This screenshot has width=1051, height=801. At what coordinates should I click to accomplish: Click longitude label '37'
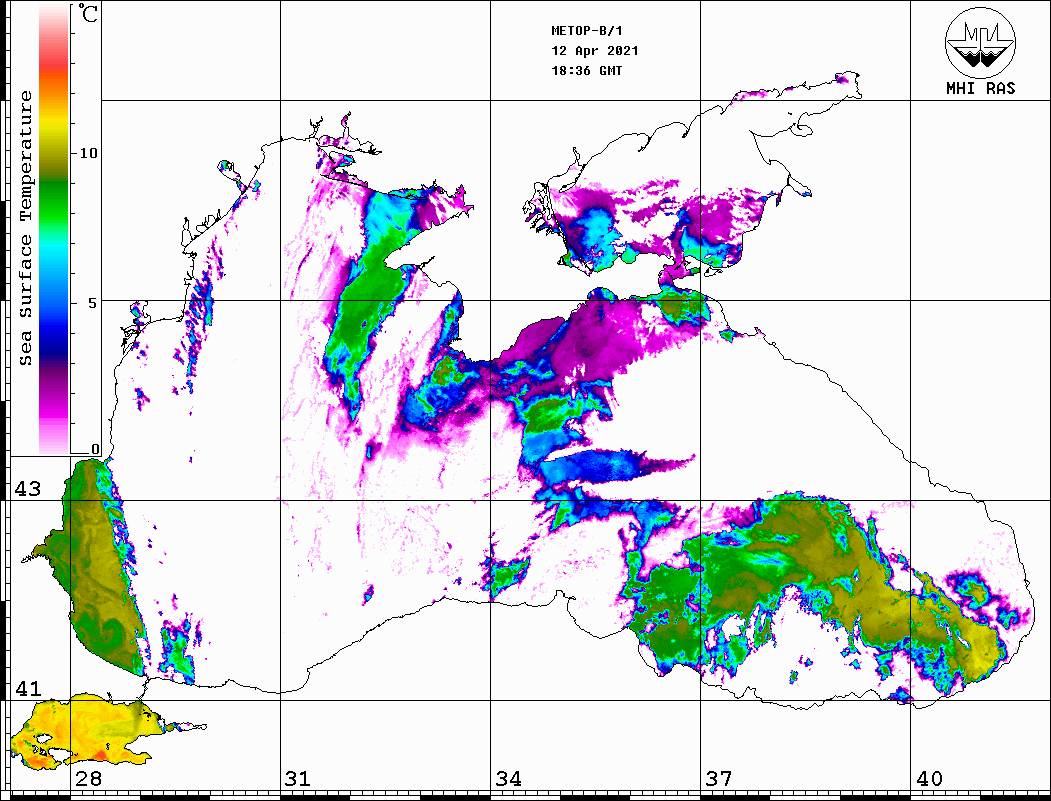(x=719, y=779)
